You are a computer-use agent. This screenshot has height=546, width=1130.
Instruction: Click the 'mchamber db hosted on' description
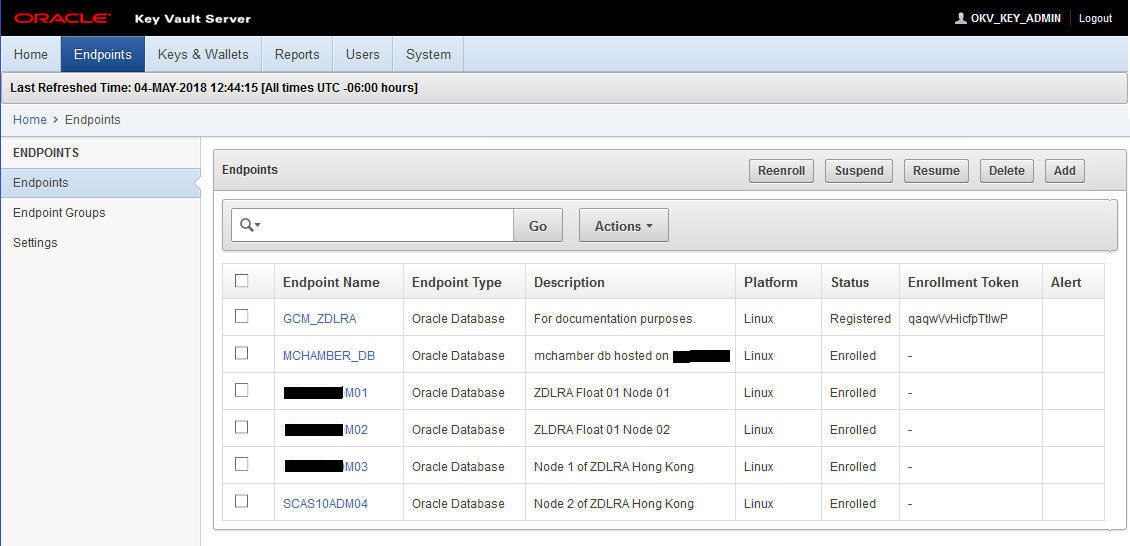click(x=602, y=356)
